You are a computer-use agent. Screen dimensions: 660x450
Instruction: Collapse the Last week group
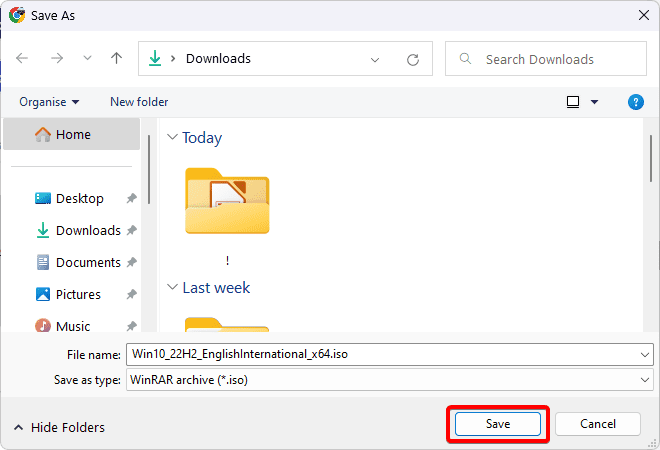pos(172,287)
